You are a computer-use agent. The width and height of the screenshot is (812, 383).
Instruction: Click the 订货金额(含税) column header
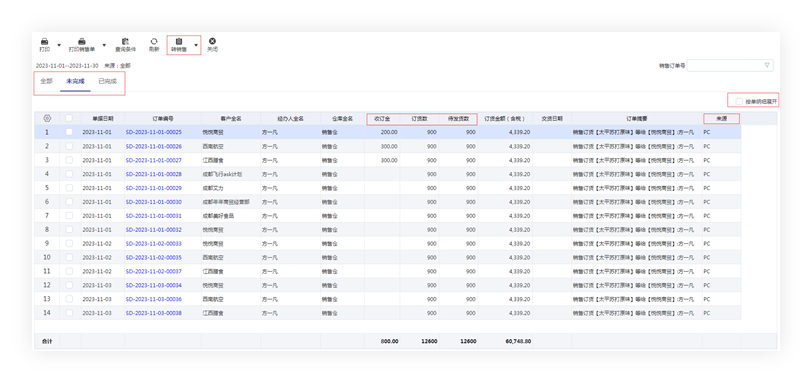(505, 119)
